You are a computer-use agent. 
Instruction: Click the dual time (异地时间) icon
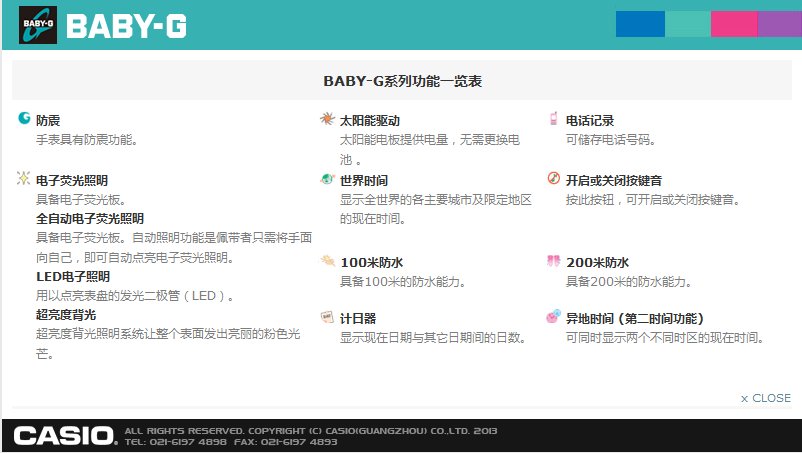click(553, 316)
